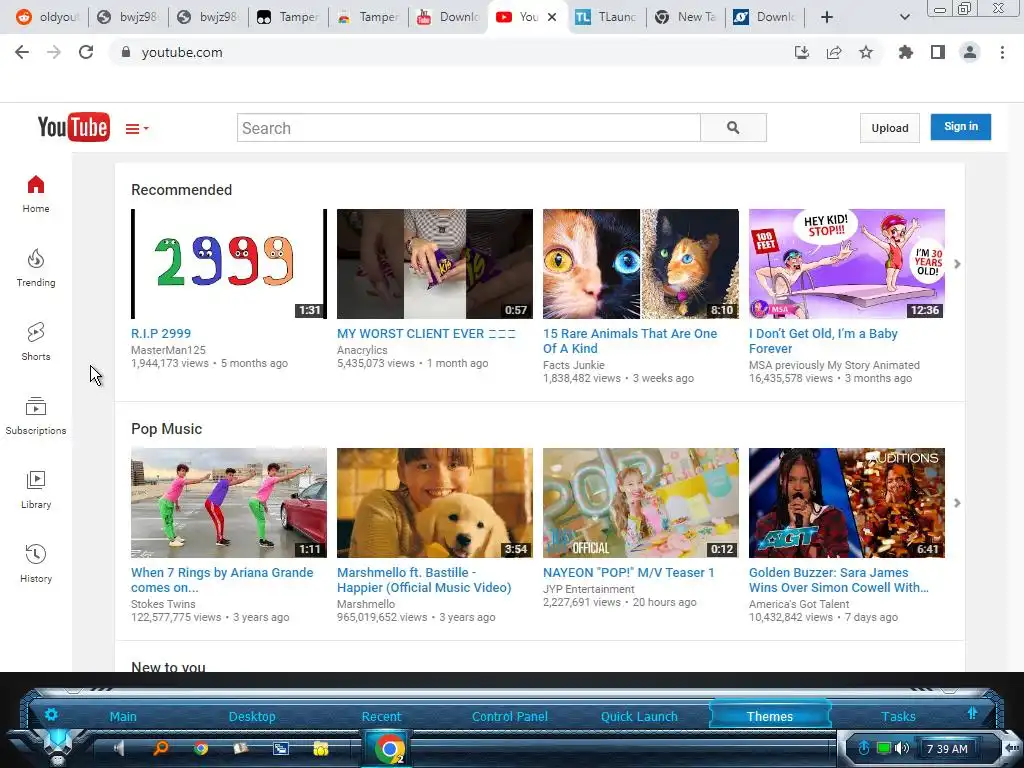Open the History clock icon
Screen dimensions: 1024x768
[36, 554]
